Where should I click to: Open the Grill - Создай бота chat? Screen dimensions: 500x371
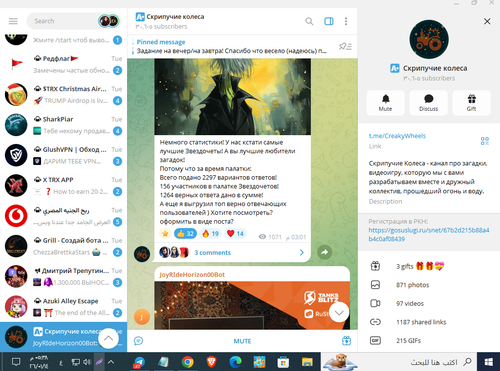pyautogui.click(x=63, y=246)
